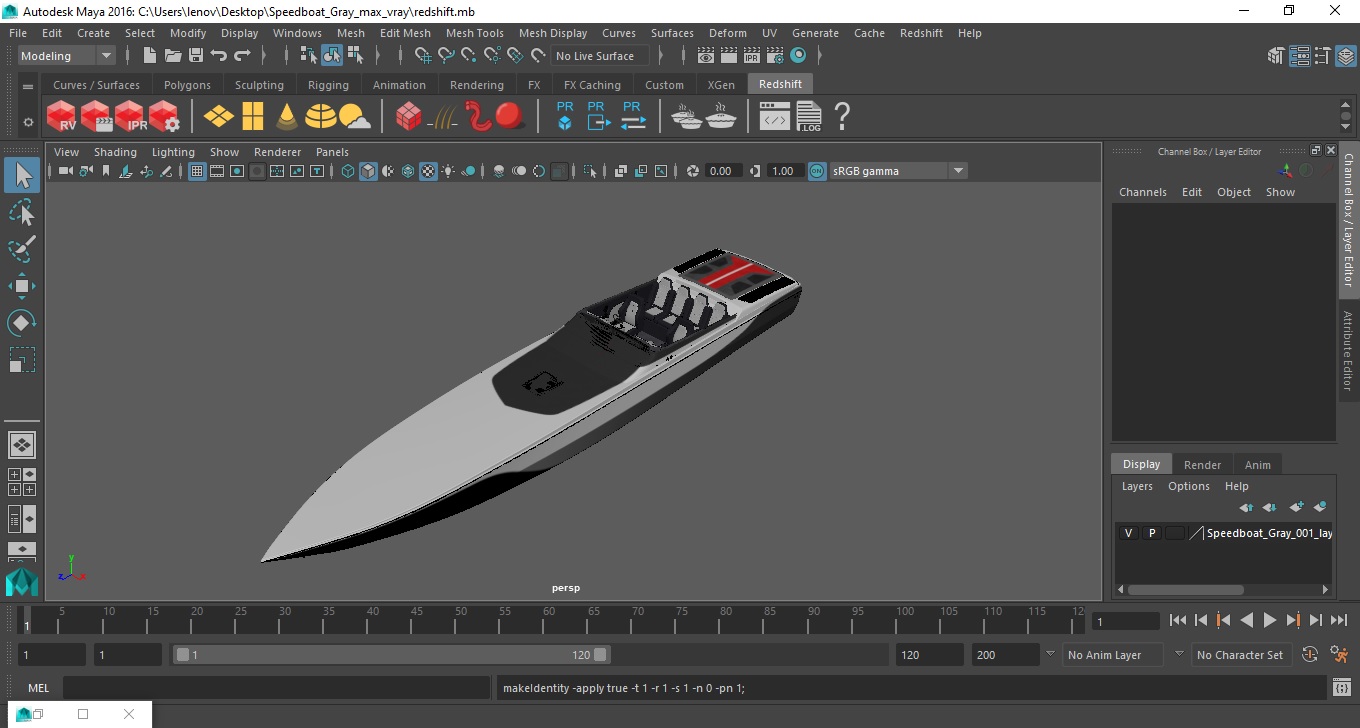The width and height of the screenshot is (1360, 728).
Task: Create a new layer and assign selected objects
Action: [1319, 507]
